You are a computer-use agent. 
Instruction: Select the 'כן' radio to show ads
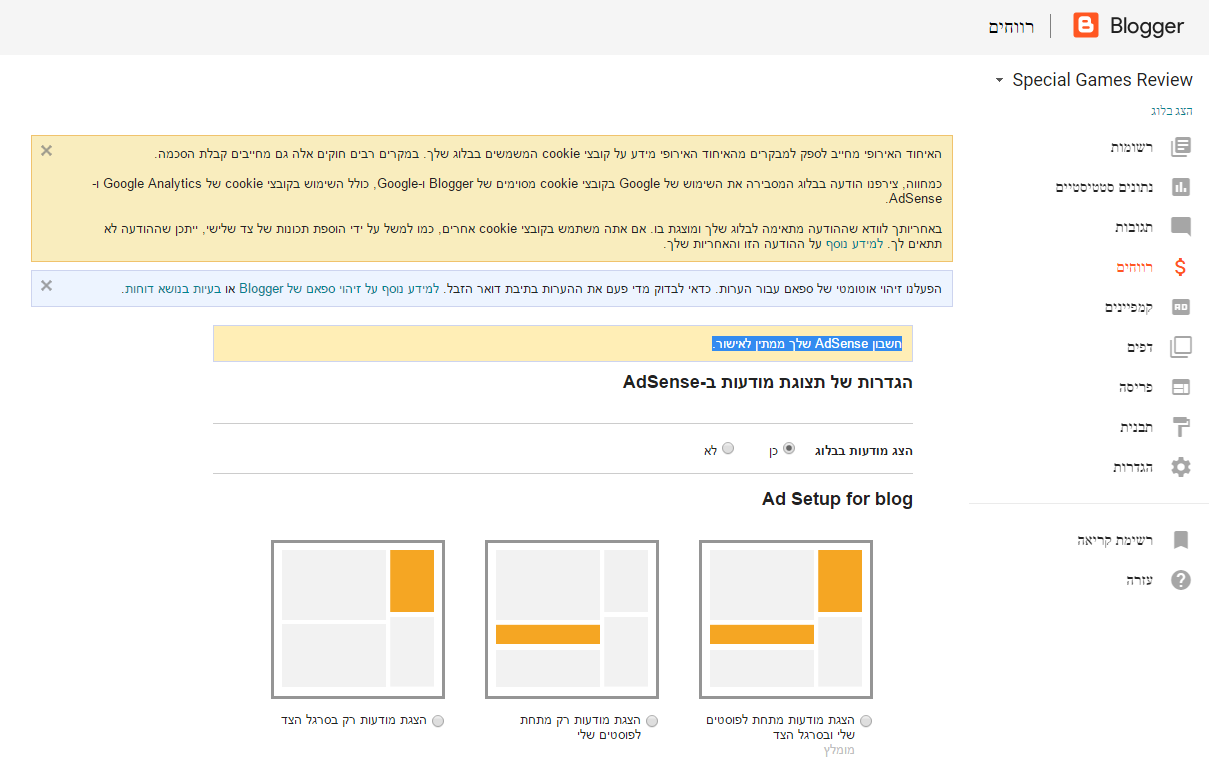[789, 449]
